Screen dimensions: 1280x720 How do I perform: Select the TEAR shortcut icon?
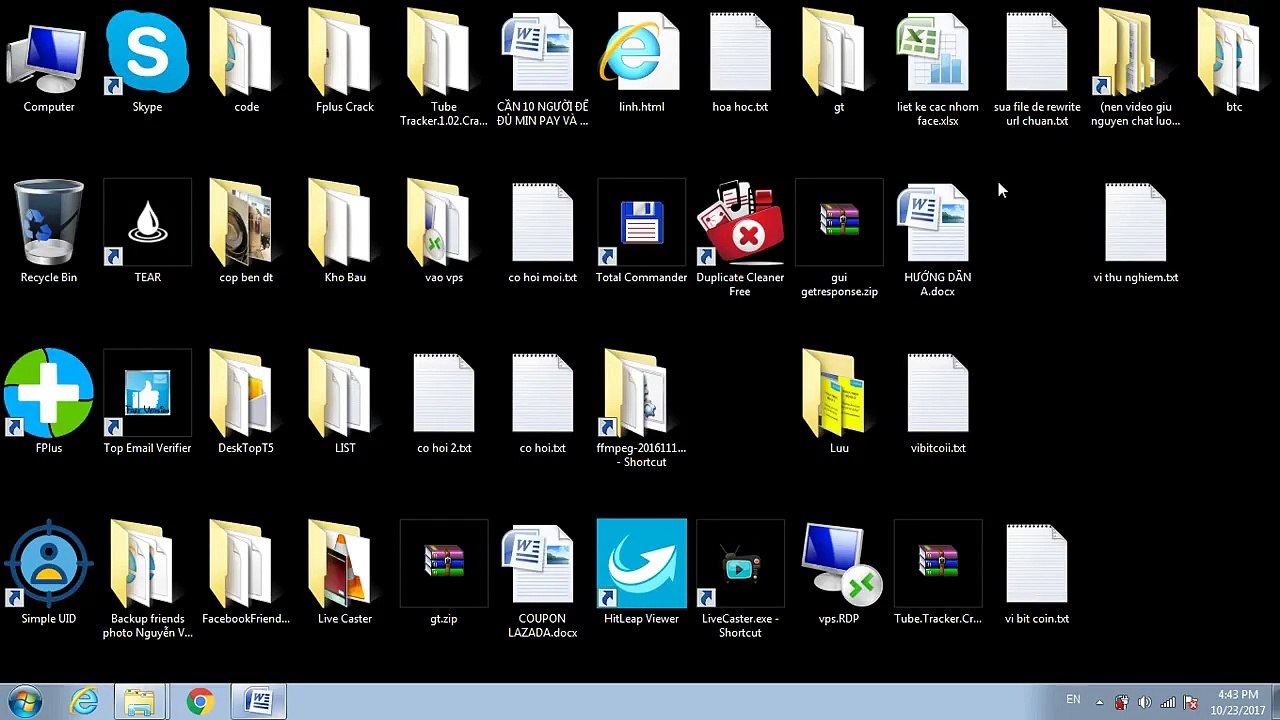(x=147, y=232)
